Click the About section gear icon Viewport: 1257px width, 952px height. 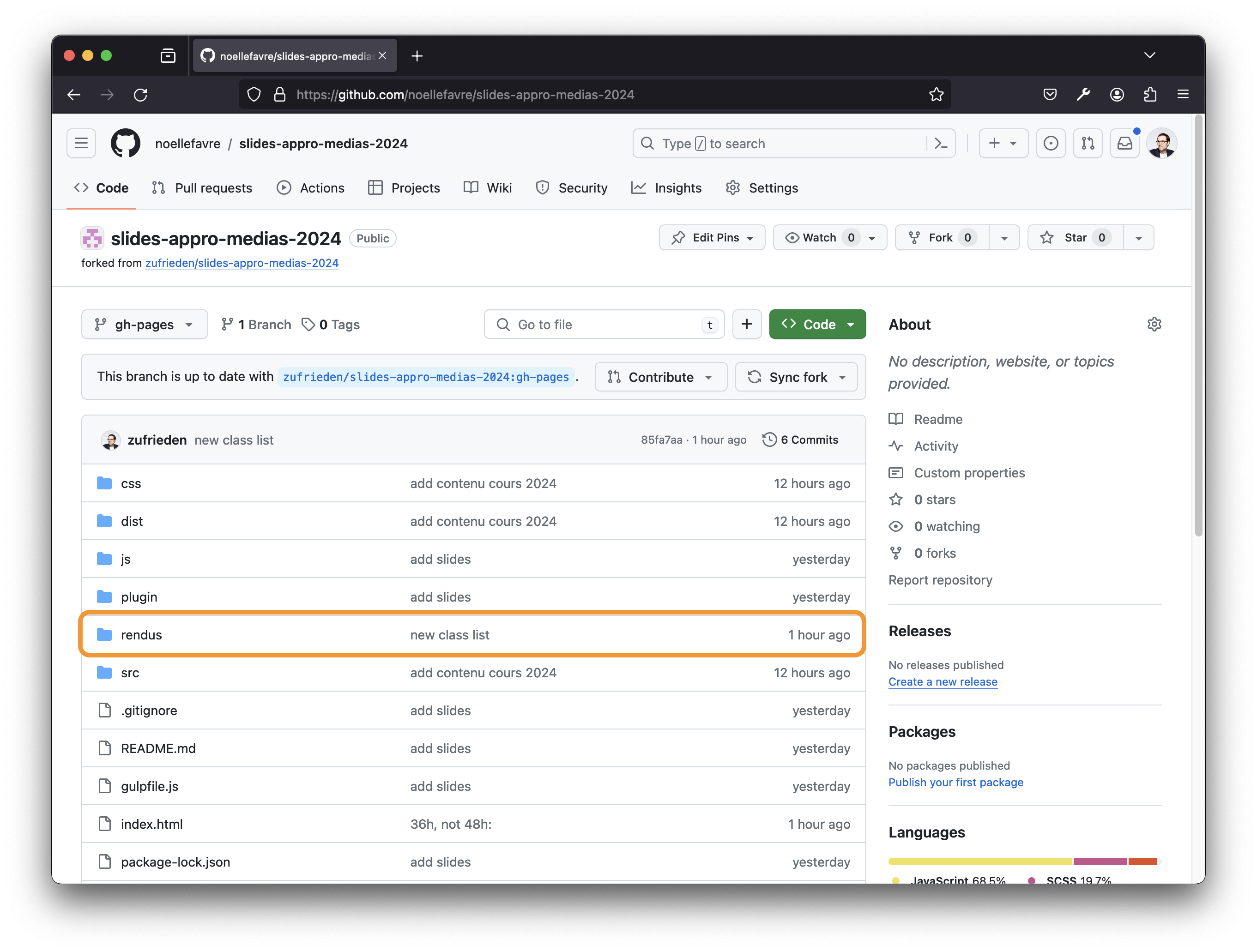click(1154, 325)
